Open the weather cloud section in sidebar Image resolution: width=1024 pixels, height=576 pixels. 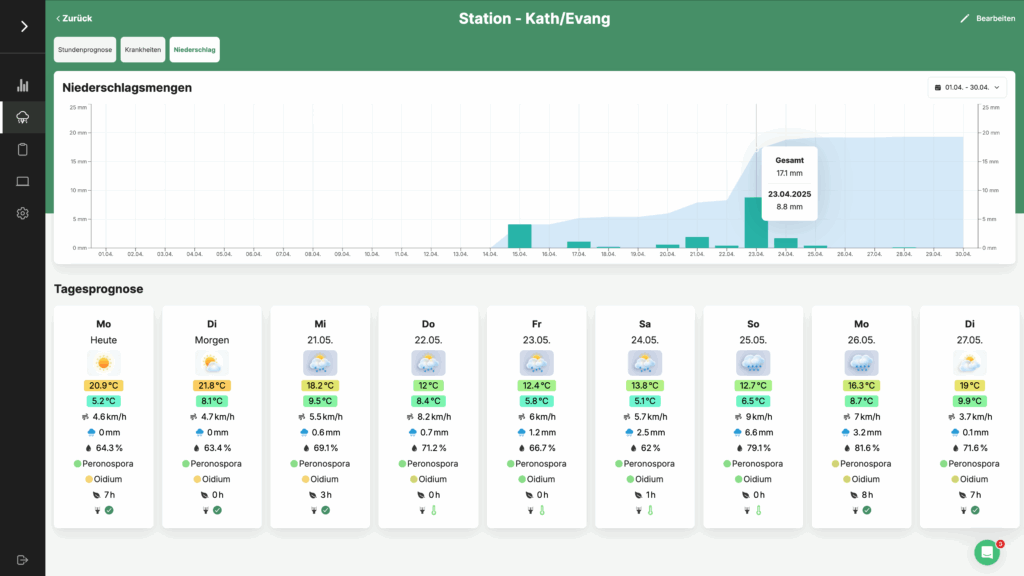(23, 118)
